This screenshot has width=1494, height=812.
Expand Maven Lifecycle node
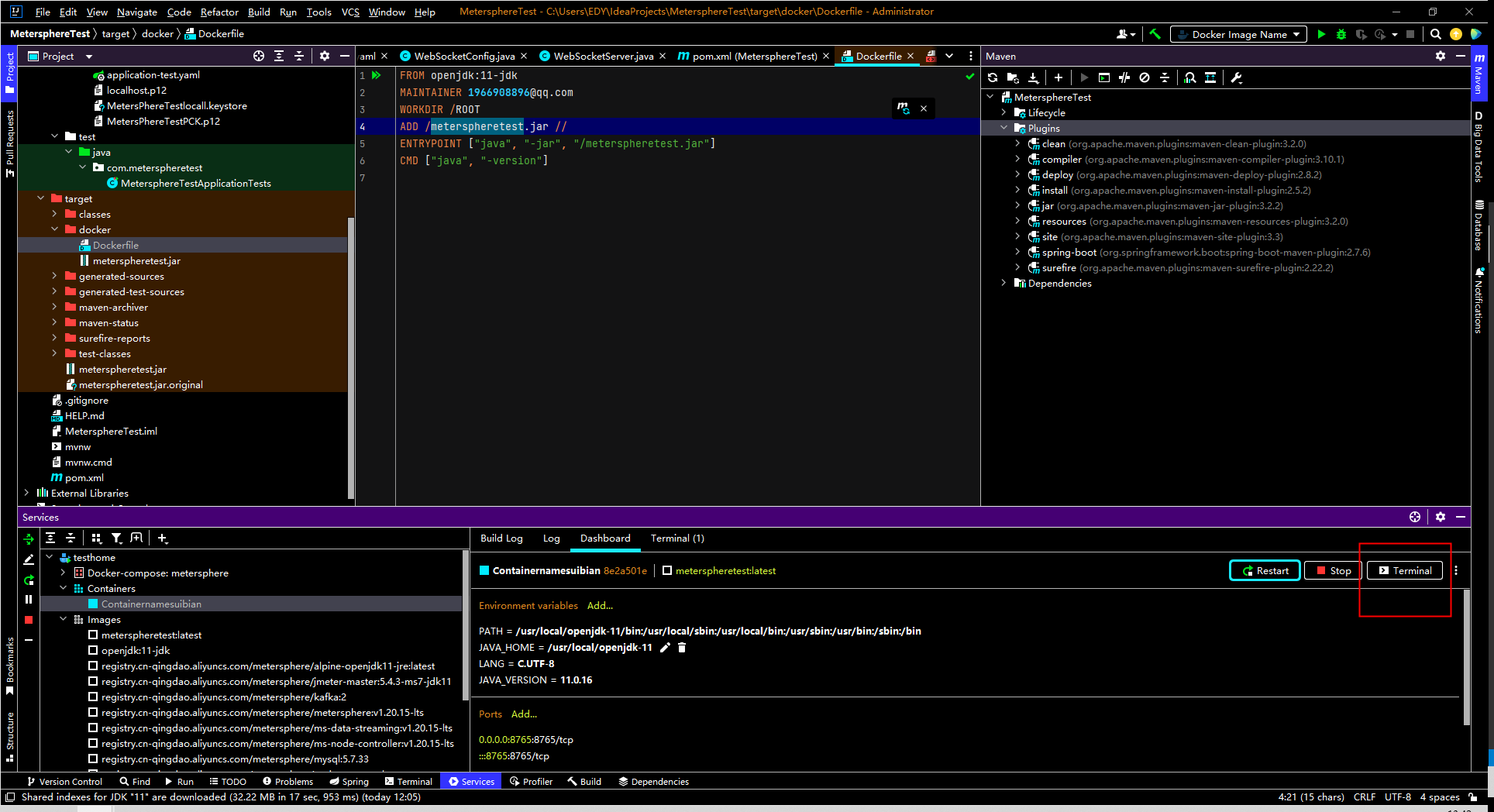(1004, 113)
